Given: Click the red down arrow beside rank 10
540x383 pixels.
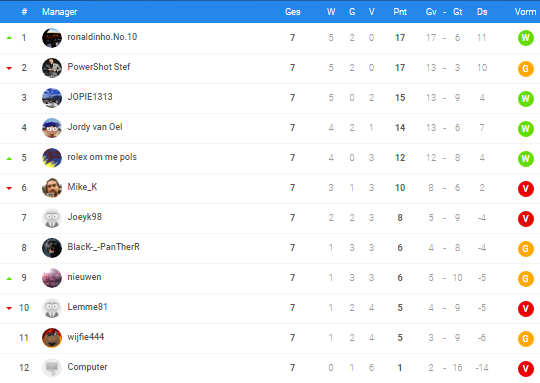Looking at the screenshot, I should 9,308.
